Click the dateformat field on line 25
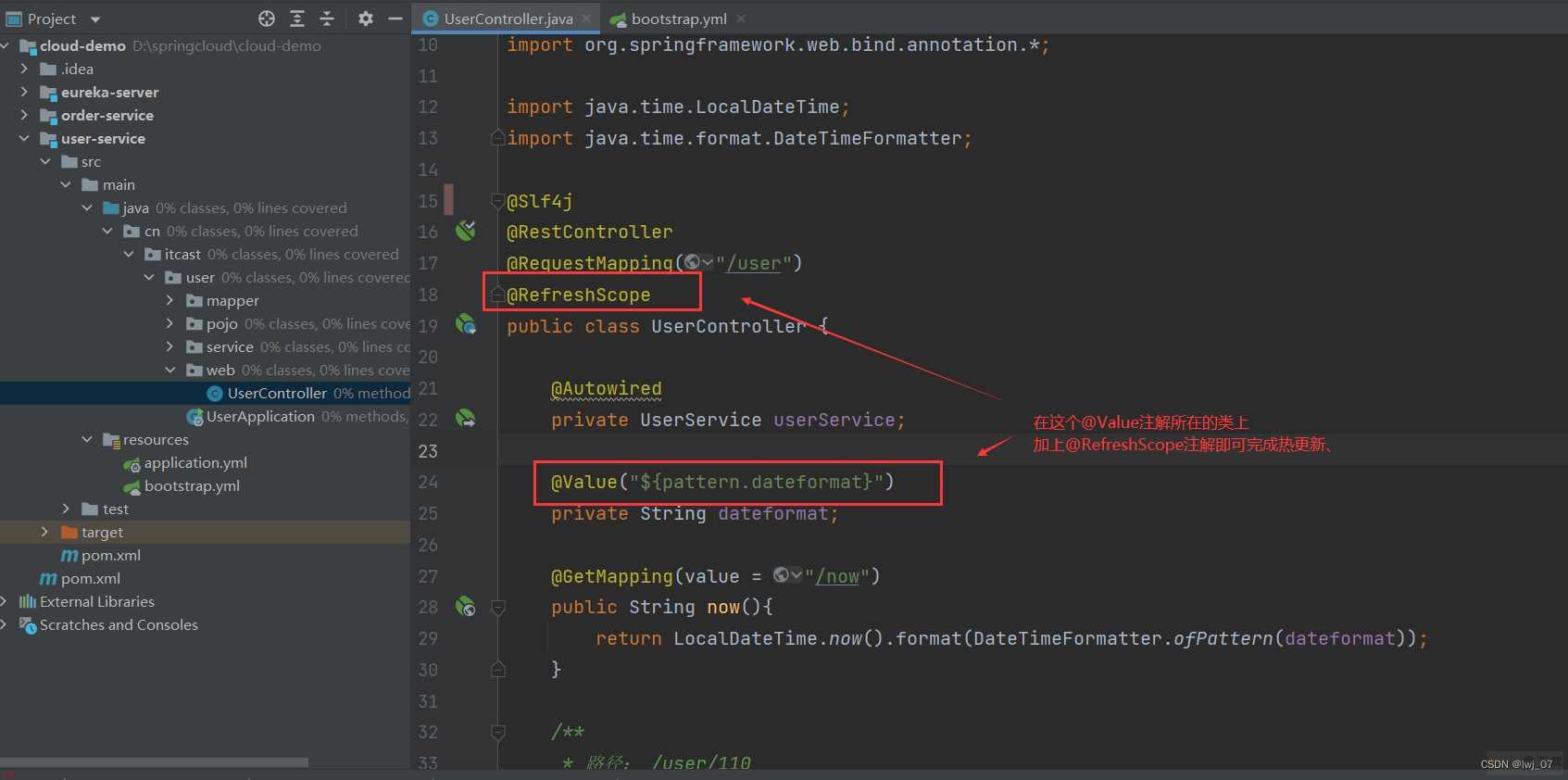The height and width of the screenshot is (780, 1568). click(x=772, y=513)
